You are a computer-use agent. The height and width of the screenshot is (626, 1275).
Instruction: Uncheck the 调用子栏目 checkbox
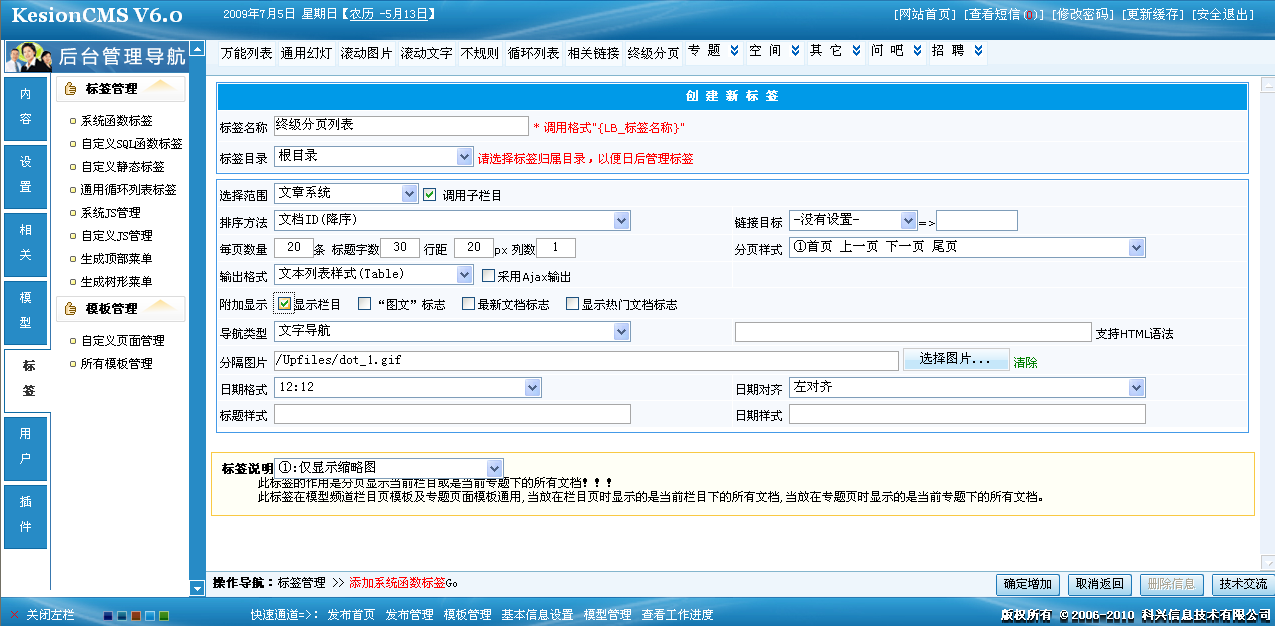click(427, 193)
